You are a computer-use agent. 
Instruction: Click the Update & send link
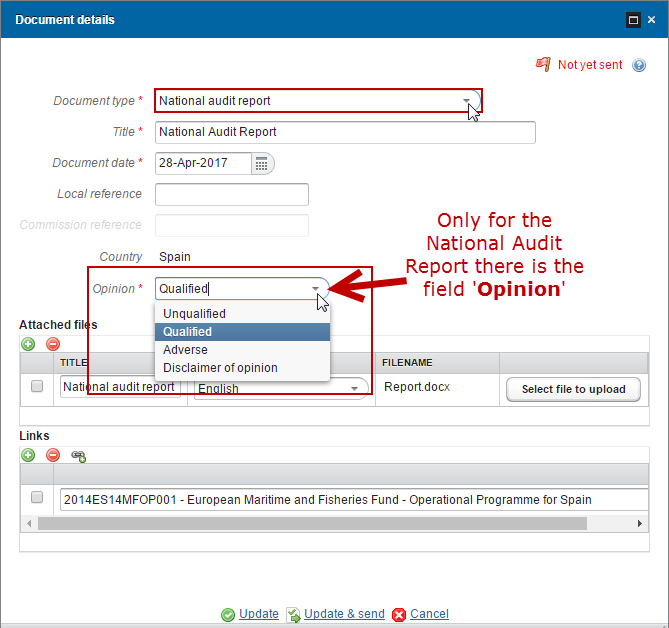tap(344, 614)
